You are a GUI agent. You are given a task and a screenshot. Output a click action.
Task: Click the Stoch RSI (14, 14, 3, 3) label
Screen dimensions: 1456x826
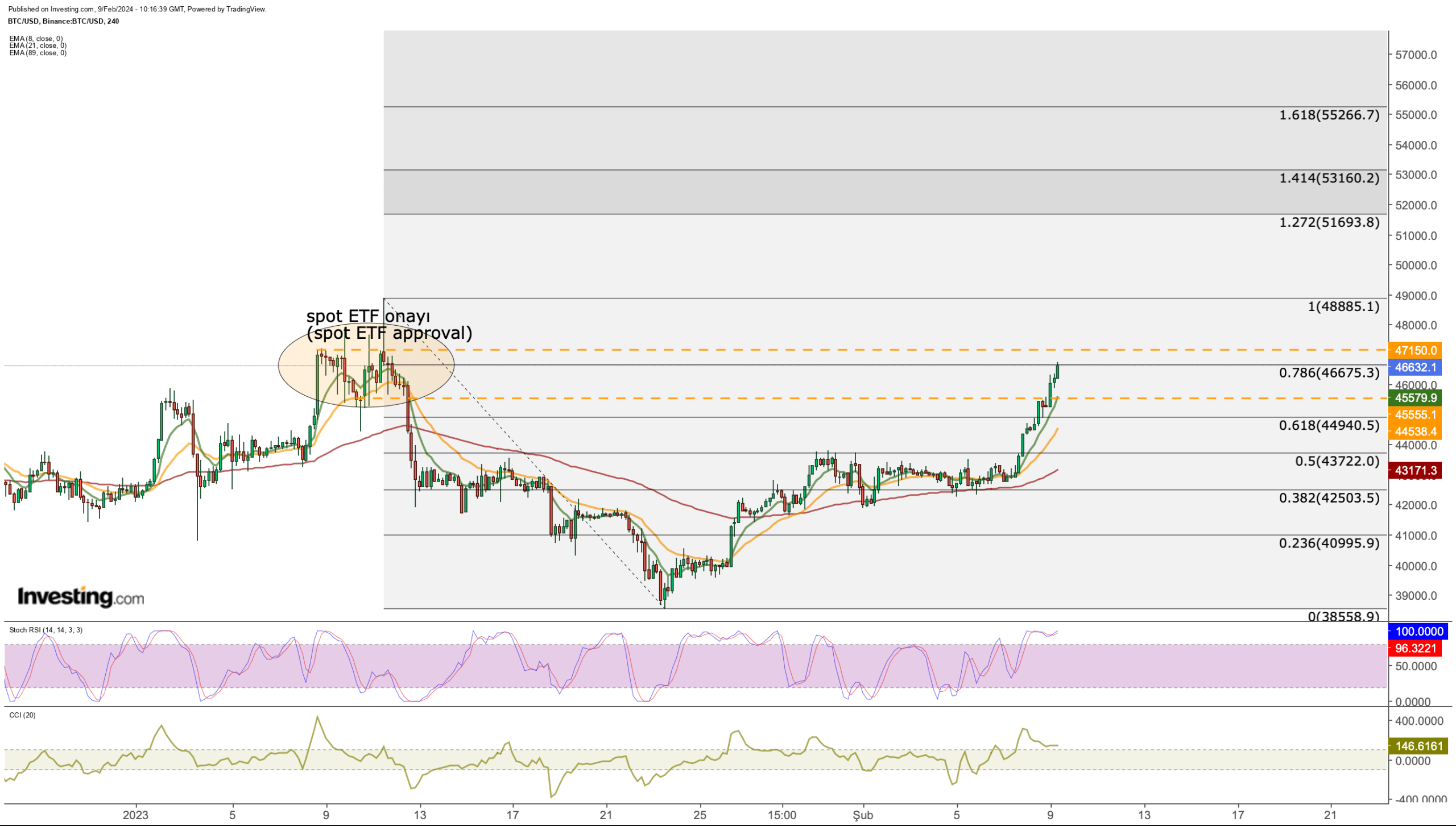pos(45,630)
